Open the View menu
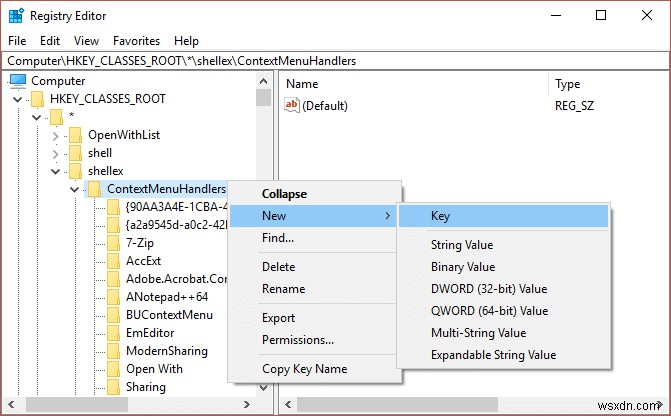Image resolution: width=671 pixels, height=416 pixels. coord(86,41)
